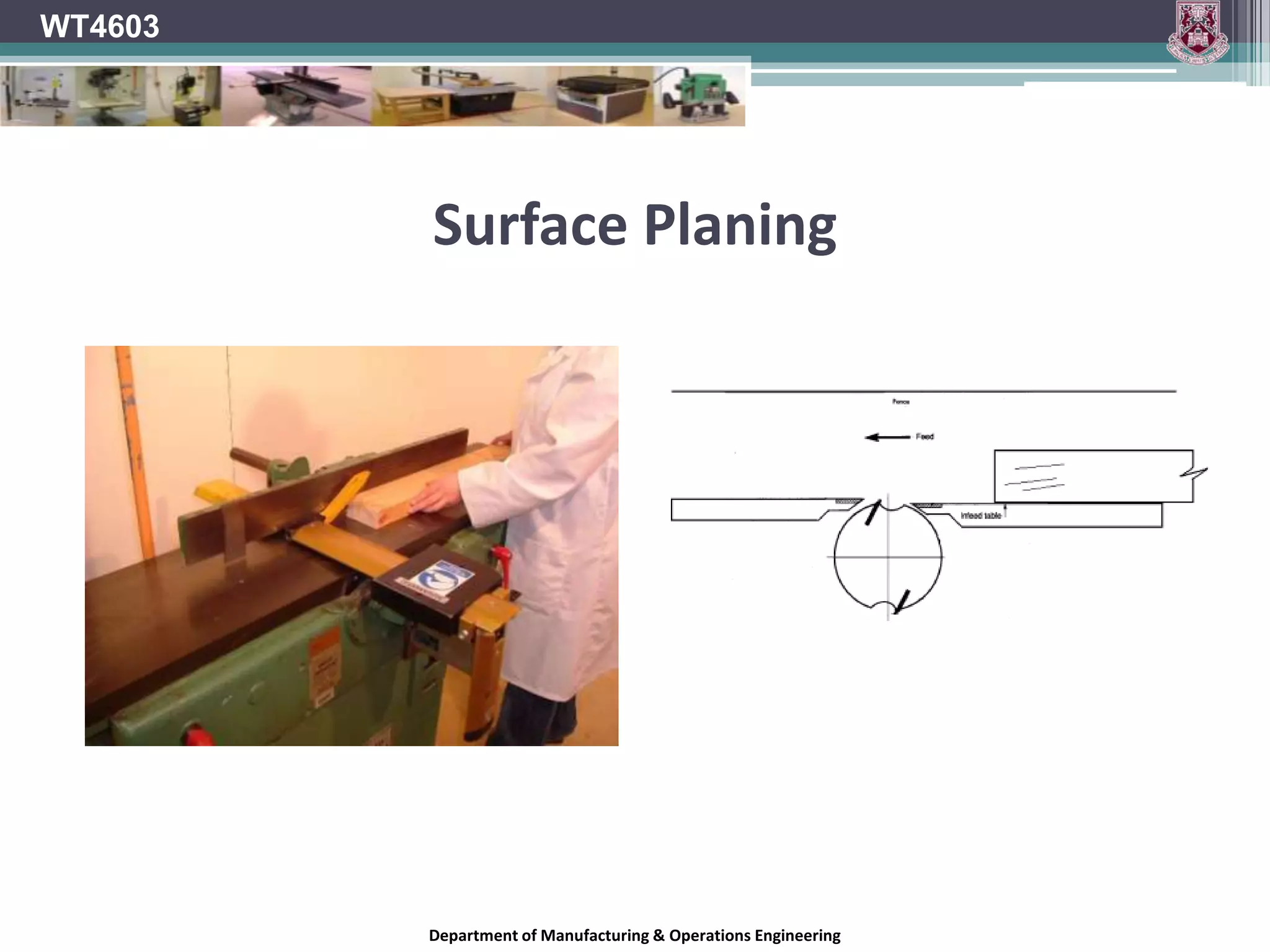Viewport: 1270px width, 952px height.
Task: Select the surface planer image in banner
Action: tap(296, 96)
